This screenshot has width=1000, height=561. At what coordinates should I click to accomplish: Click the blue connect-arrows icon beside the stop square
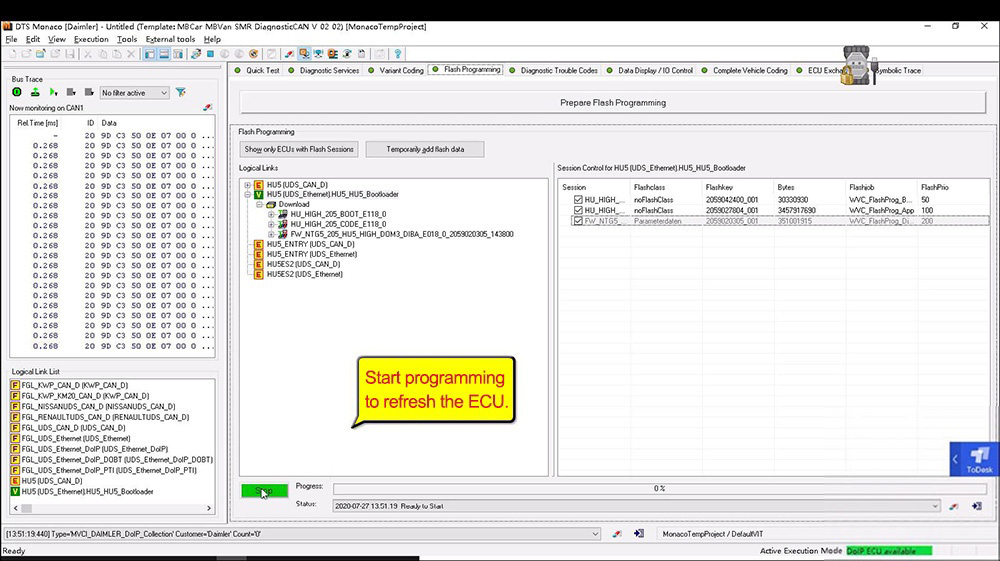click(x=196, y=54)
